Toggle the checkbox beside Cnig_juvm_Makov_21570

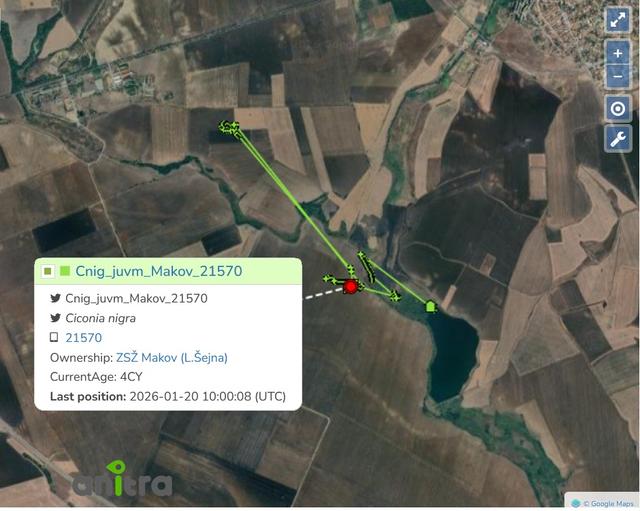pos(48,271)
